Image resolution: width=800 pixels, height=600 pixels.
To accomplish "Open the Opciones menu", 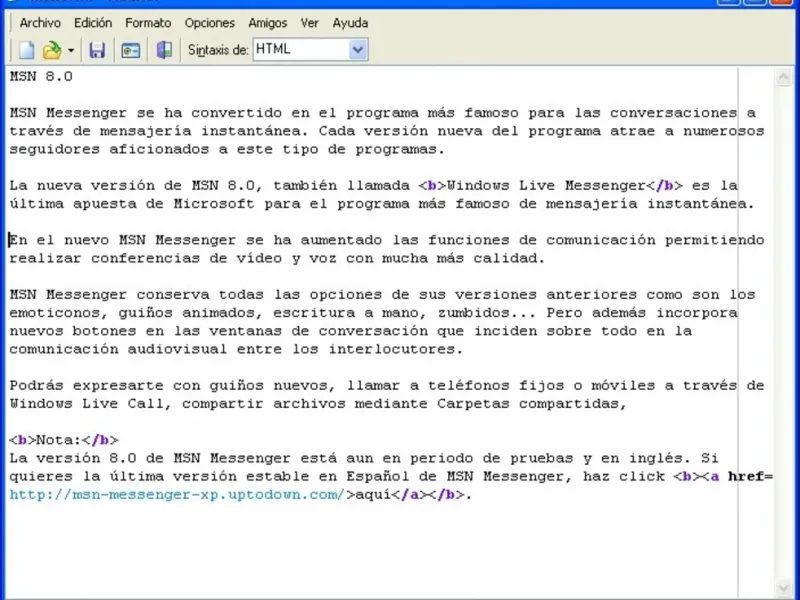I will pyautogui.click(x=210, y=23).
